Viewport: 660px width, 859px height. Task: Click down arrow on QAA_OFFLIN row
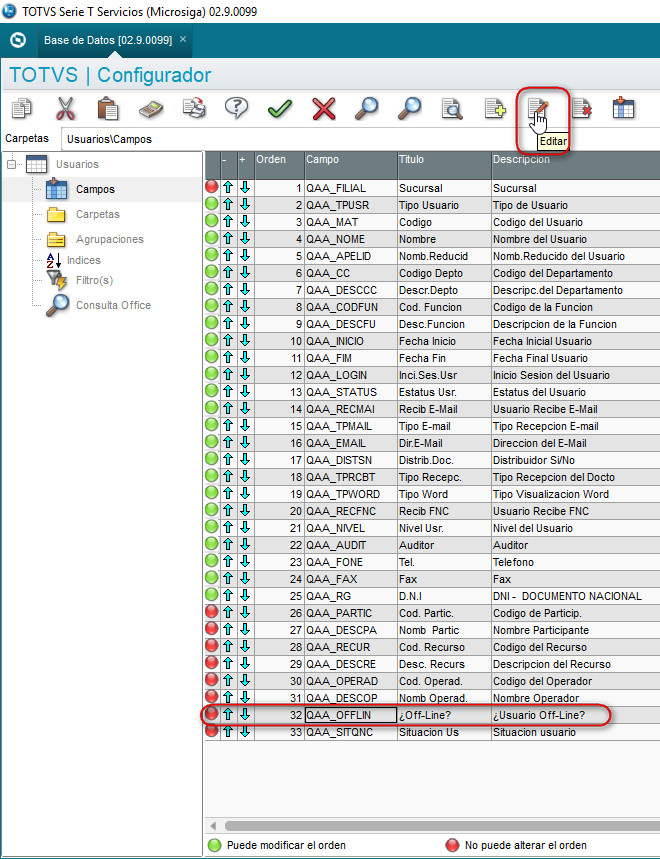tap(245, 714)
